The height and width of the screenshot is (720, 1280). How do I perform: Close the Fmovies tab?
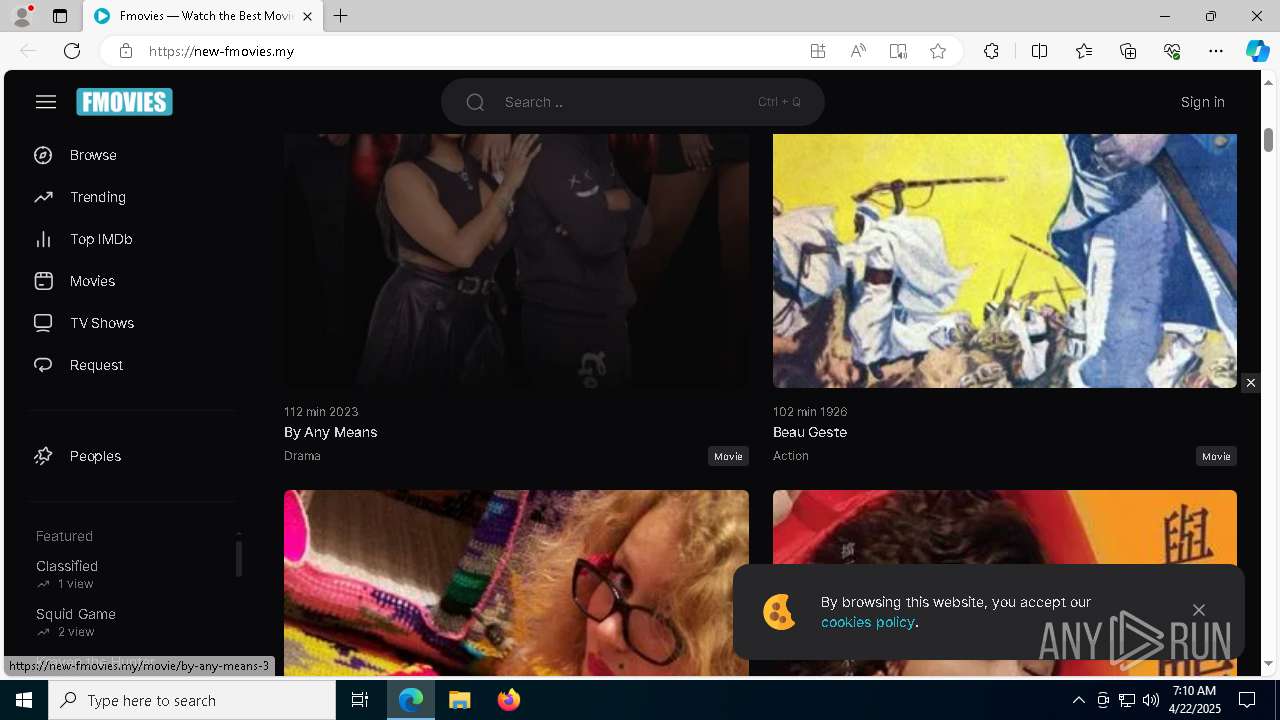[307, 16]
